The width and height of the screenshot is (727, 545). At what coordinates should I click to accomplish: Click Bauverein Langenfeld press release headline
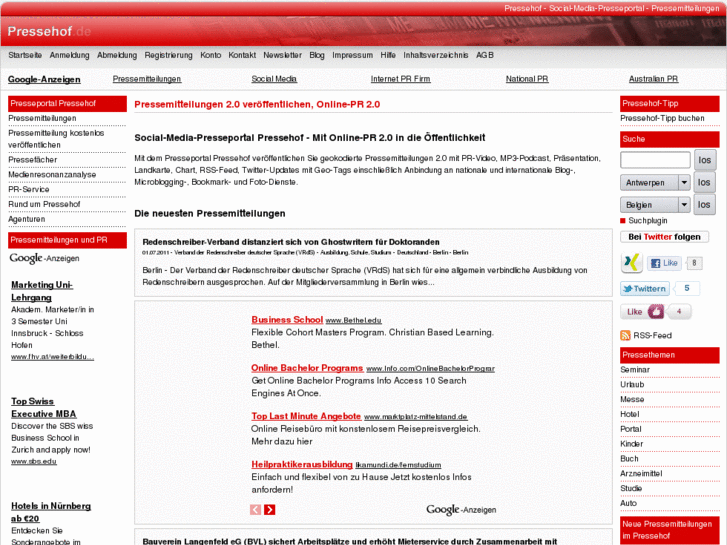pos(350,541)
